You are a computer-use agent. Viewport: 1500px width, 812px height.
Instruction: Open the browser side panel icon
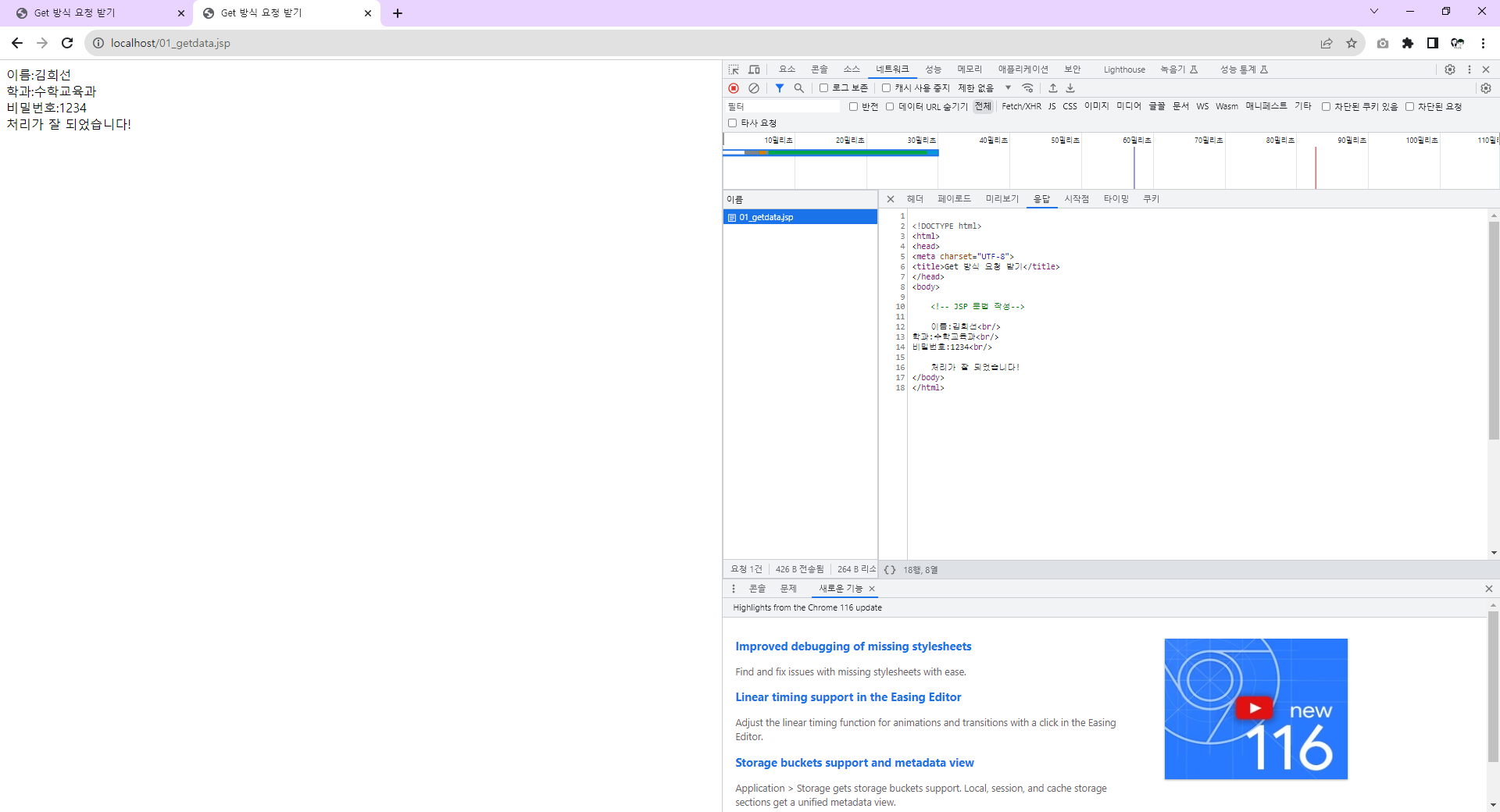pos(1433,43)
